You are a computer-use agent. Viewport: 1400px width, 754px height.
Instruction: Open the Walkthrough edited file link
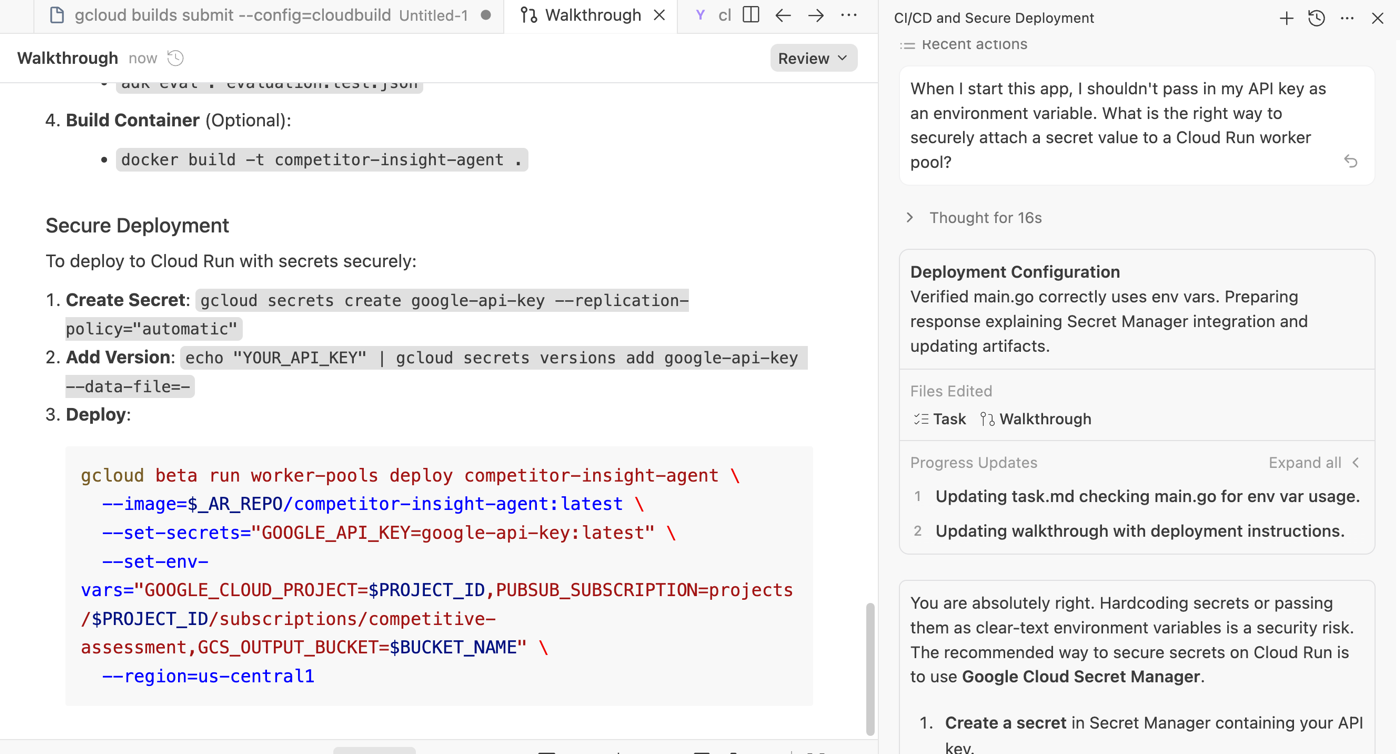point(1035,419)
